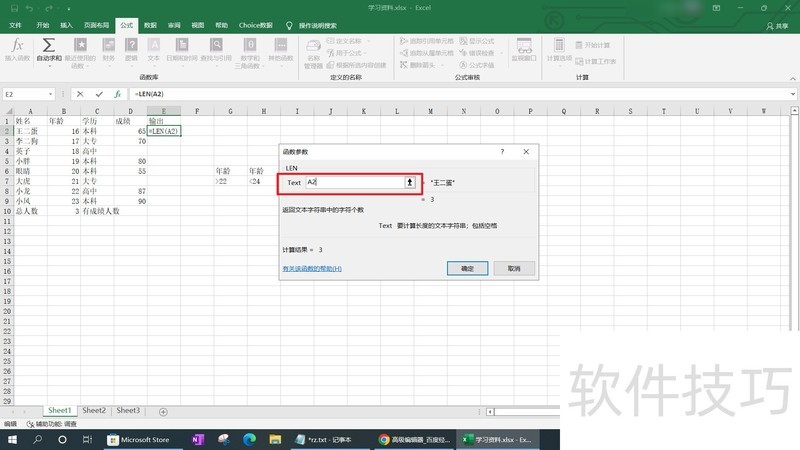800x450 pixels.
Task: Click 确定 in the 函数参数 dialog
Action: pos(467,268)
